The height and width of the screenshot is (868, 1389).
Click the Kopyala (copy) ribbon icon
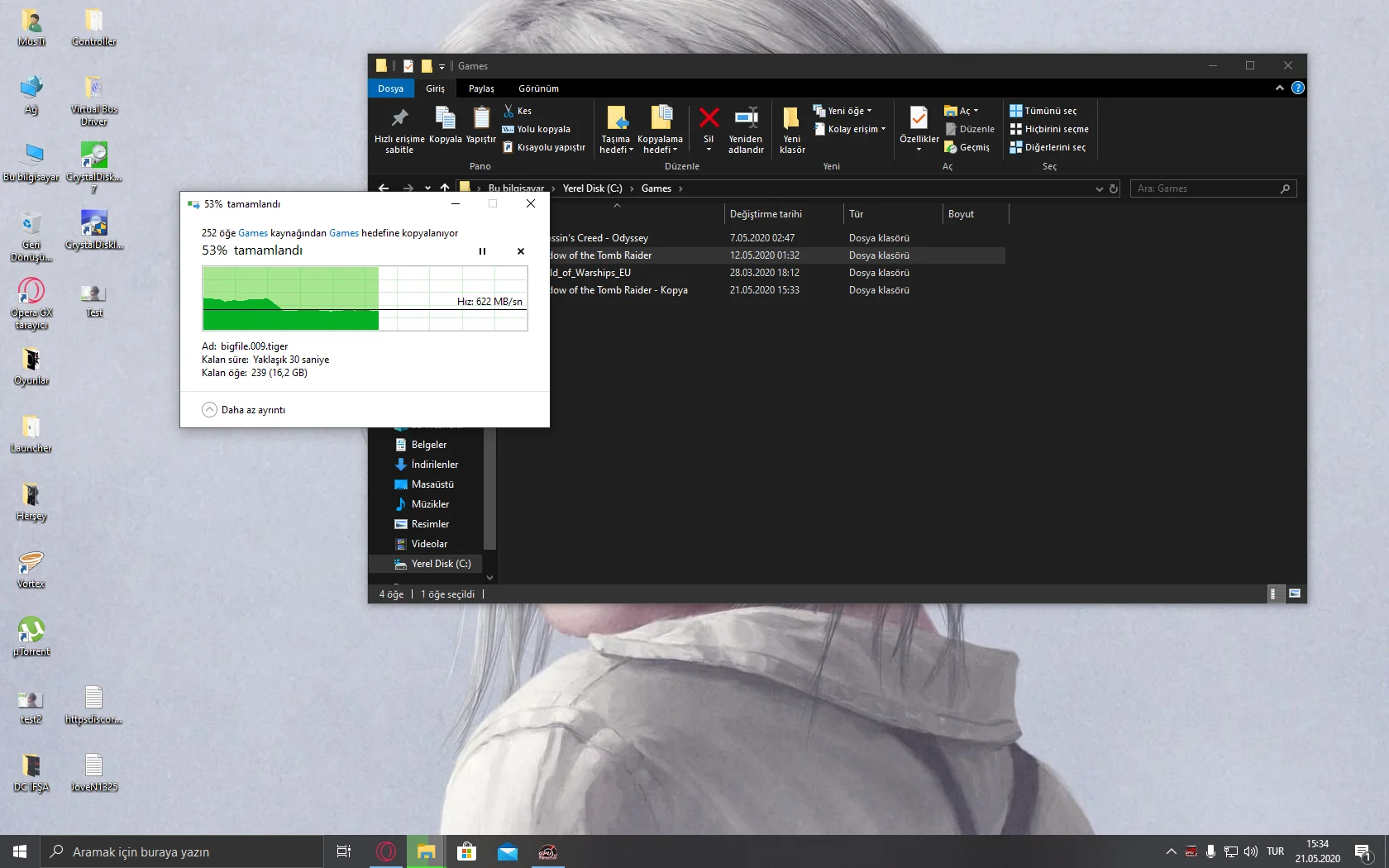445,118
